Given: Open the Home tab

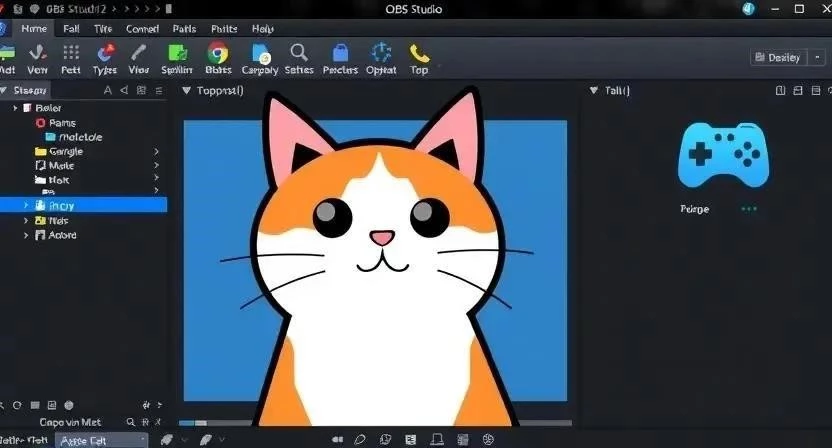Looking at the screenshot, I should click(33, 29).
